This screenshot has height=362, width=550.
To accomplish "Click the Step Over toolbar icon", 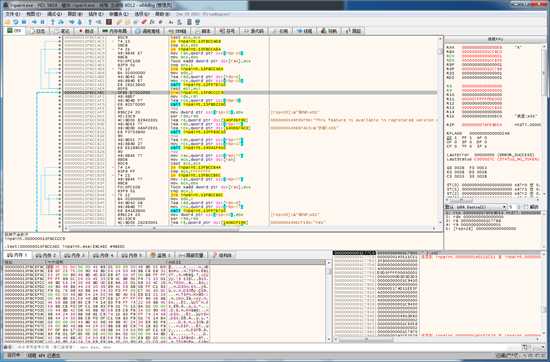I will [61, 22].
